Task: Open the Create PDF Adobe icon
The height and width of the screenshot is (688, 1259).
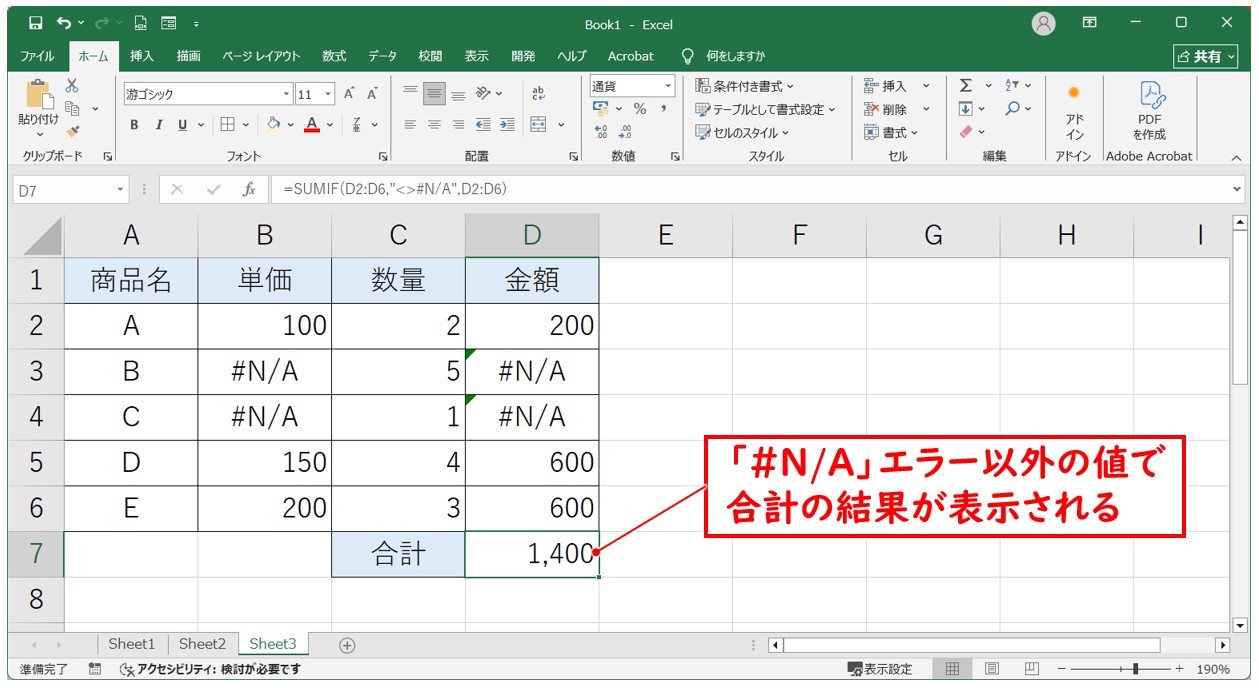Action: point(1149,110)
